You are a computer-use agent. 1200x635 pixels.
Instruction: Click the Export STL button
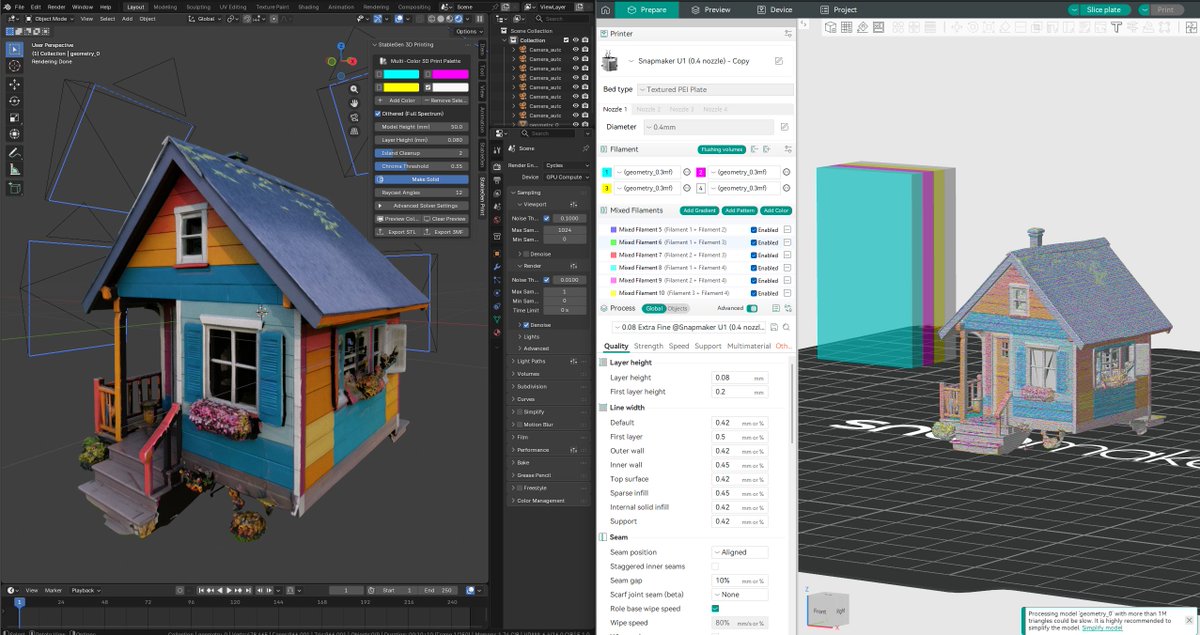[x=398, y=231]
